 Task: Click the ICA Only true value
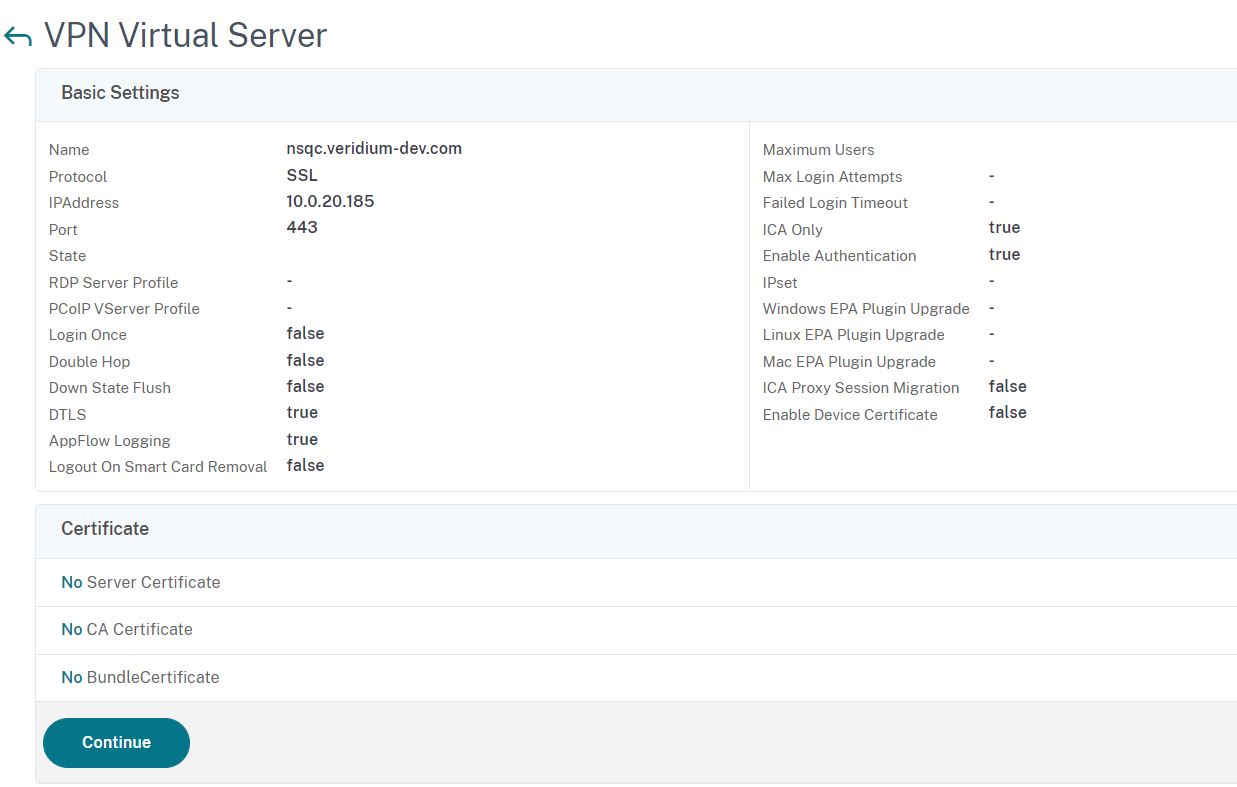[1004, 228]
